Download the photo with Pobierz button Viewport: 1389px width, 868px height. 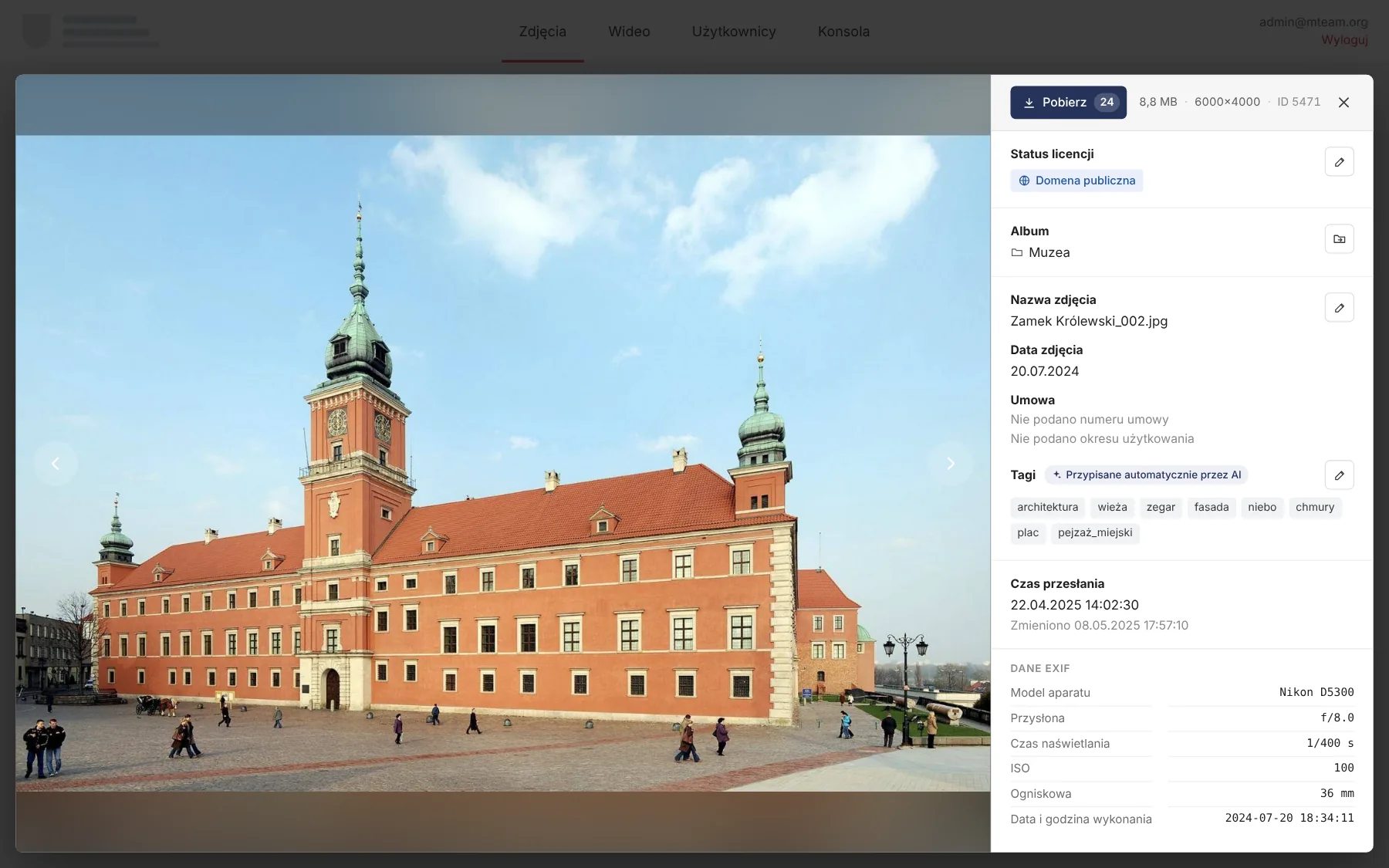click(x=1068, y=102)
